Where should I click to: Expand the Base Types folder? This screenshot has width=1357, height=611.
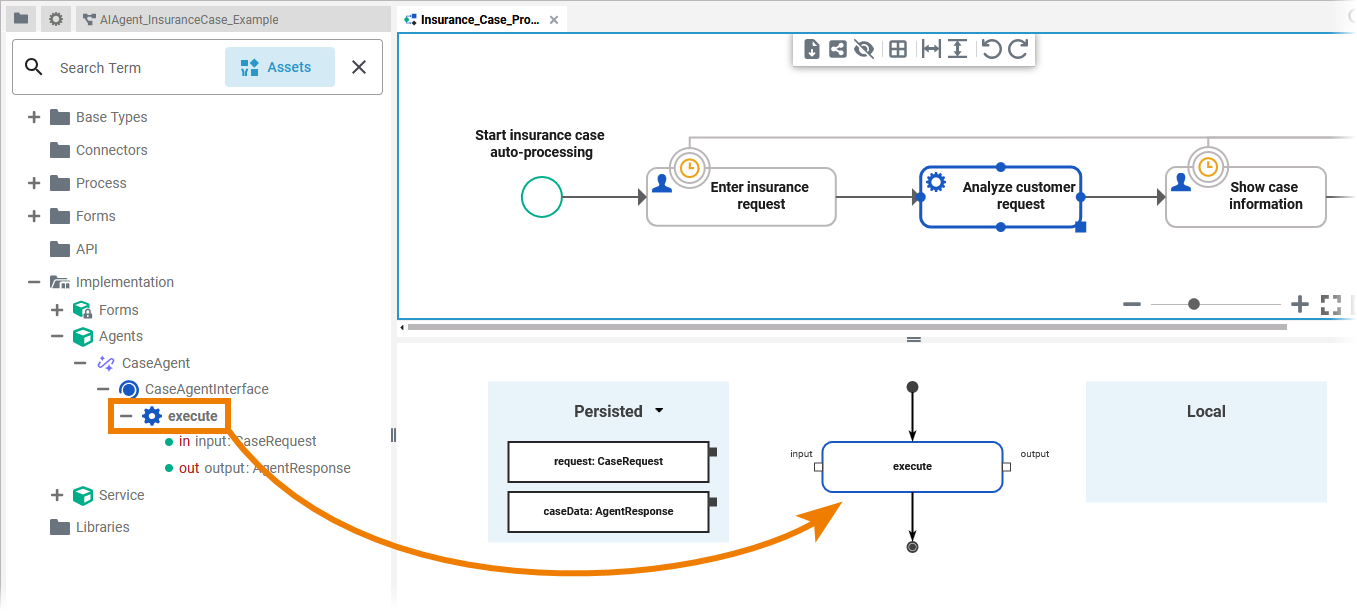point(34,117)
